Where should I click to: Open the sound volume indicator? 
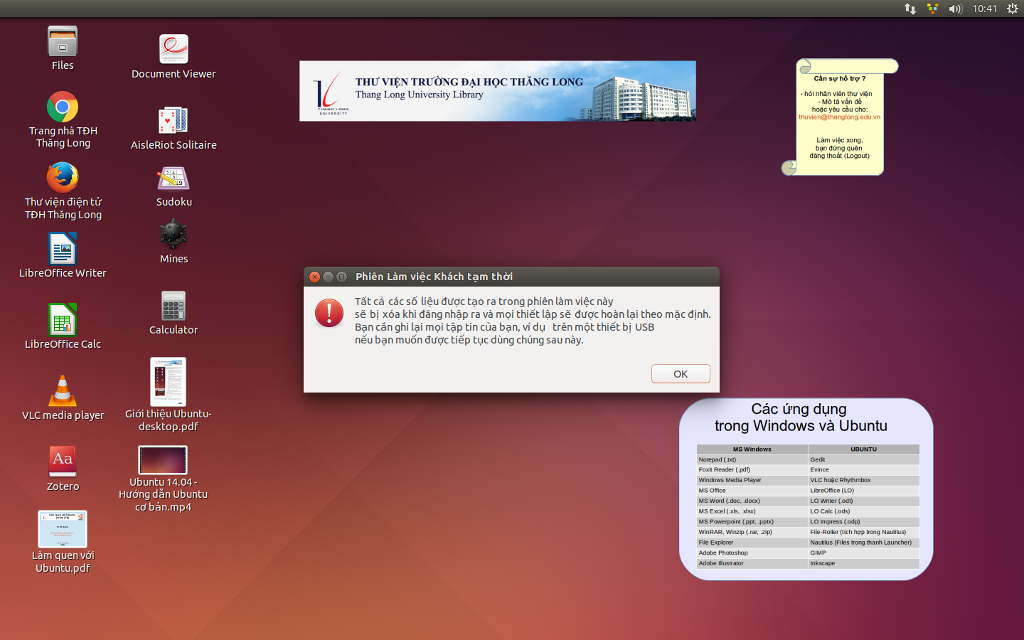[955, 8]
